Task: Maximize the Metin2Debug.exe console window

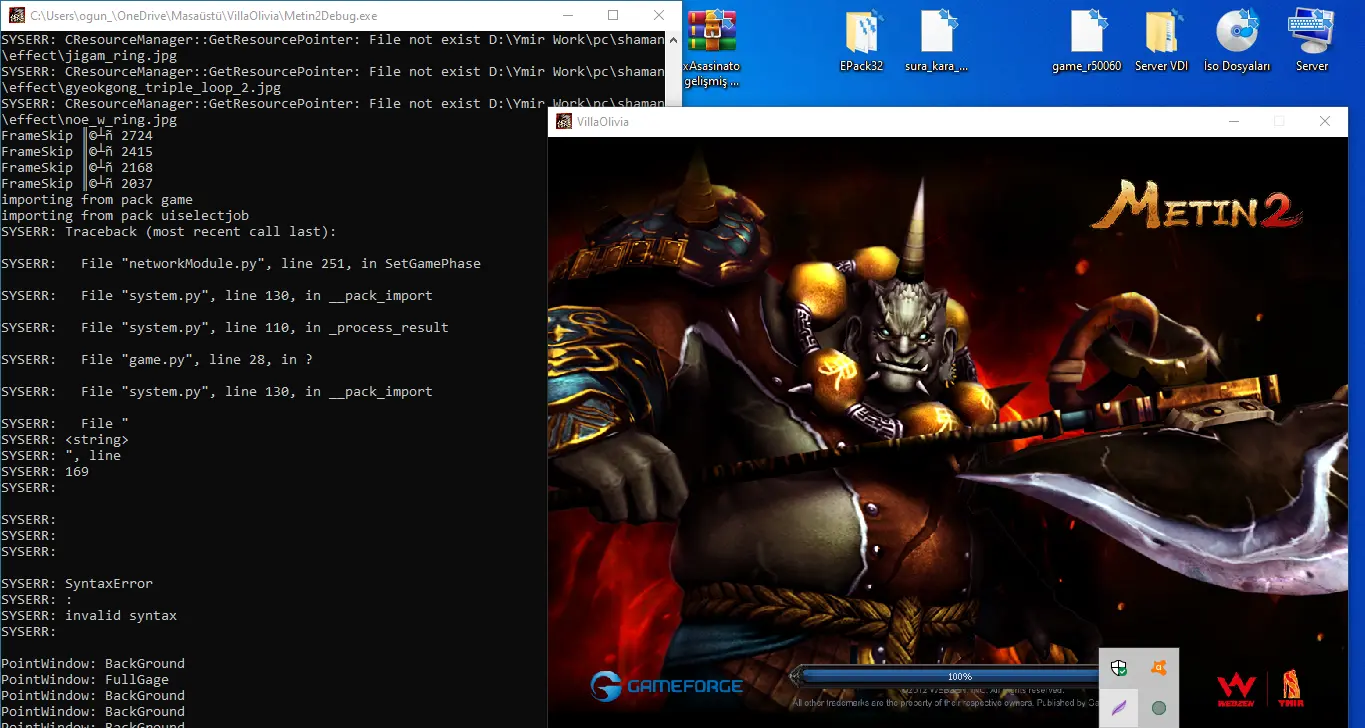Action: point(613,16)
